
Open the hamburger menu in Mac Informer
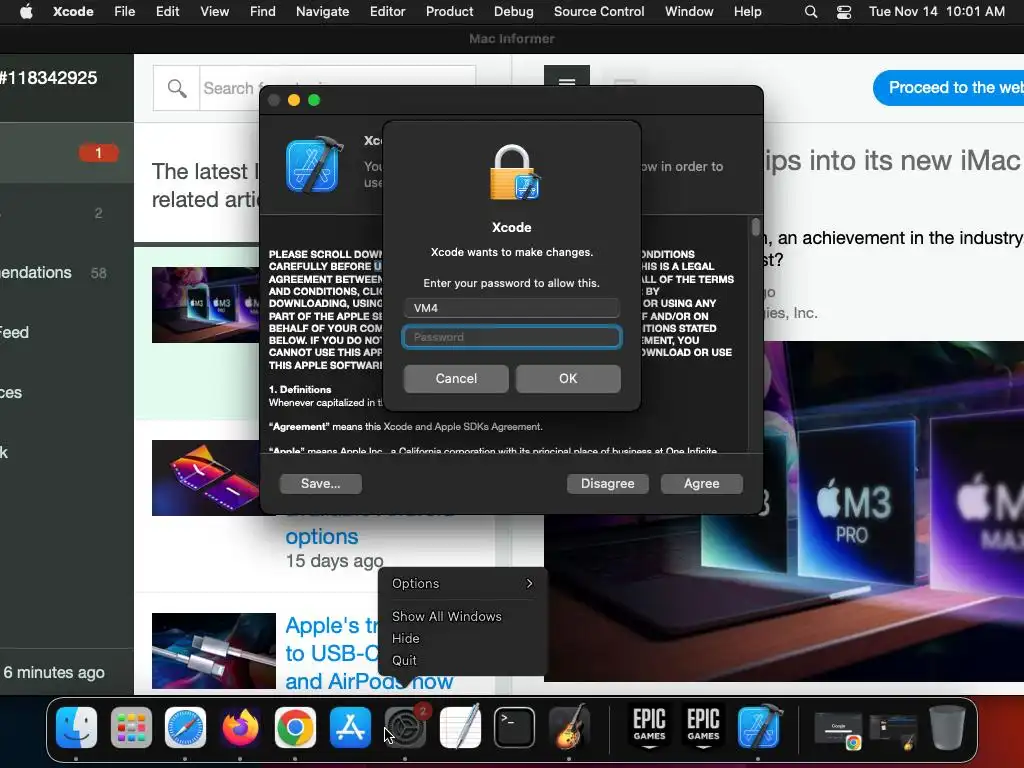tap(567, 82)
